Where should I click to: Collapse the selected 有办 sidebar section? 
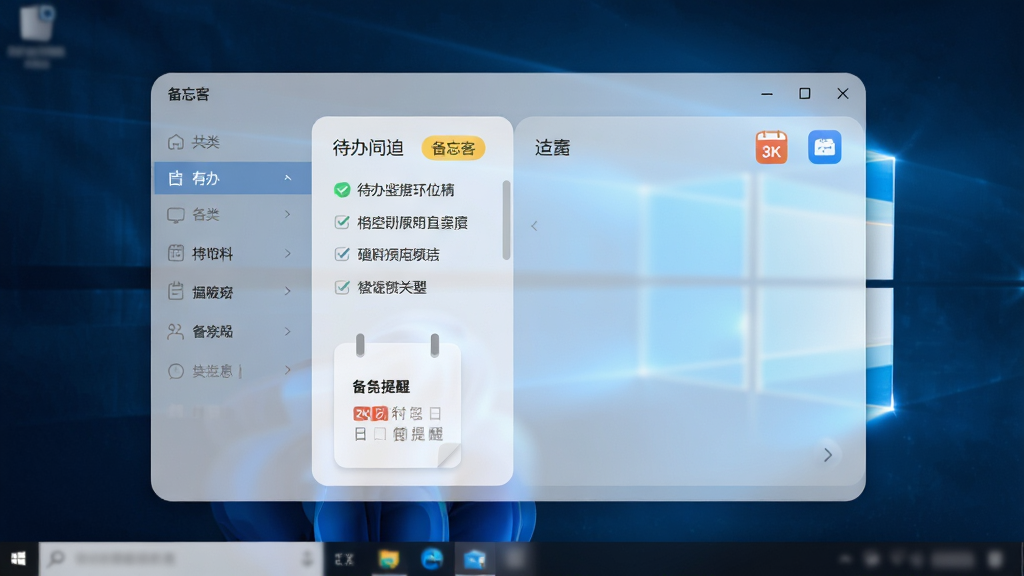coord(287,178)
